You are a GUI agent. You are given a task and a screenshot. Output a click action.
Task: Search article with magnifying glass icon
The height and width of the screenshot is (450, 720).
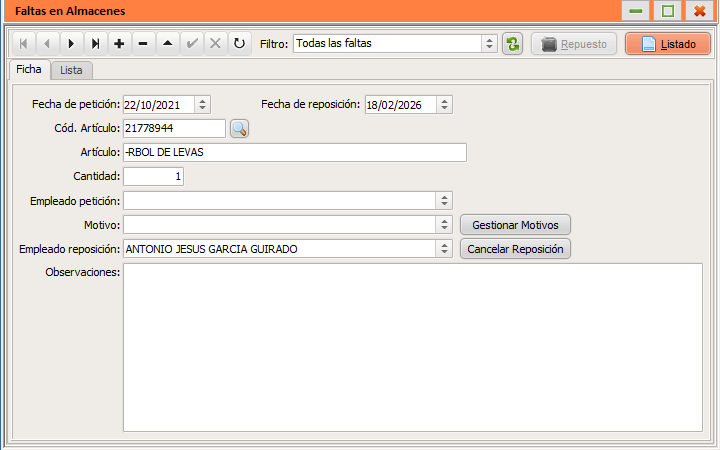(239, 129)
